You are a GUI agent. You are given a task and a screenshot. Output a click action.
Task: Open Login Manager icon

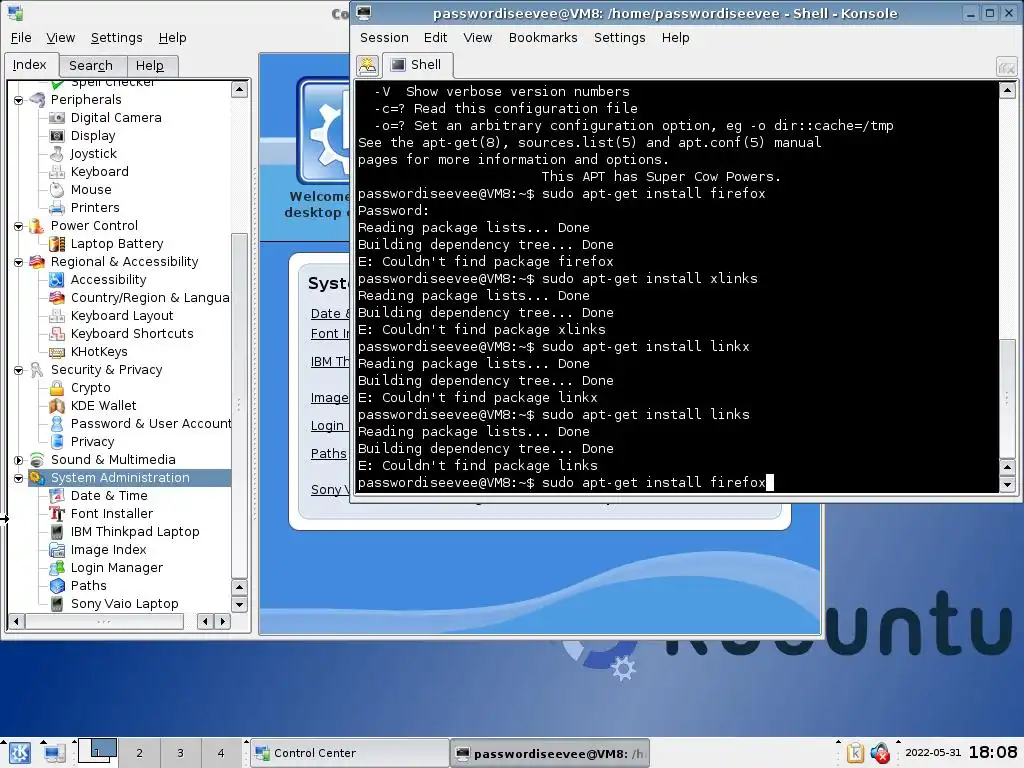click(57, 568)
